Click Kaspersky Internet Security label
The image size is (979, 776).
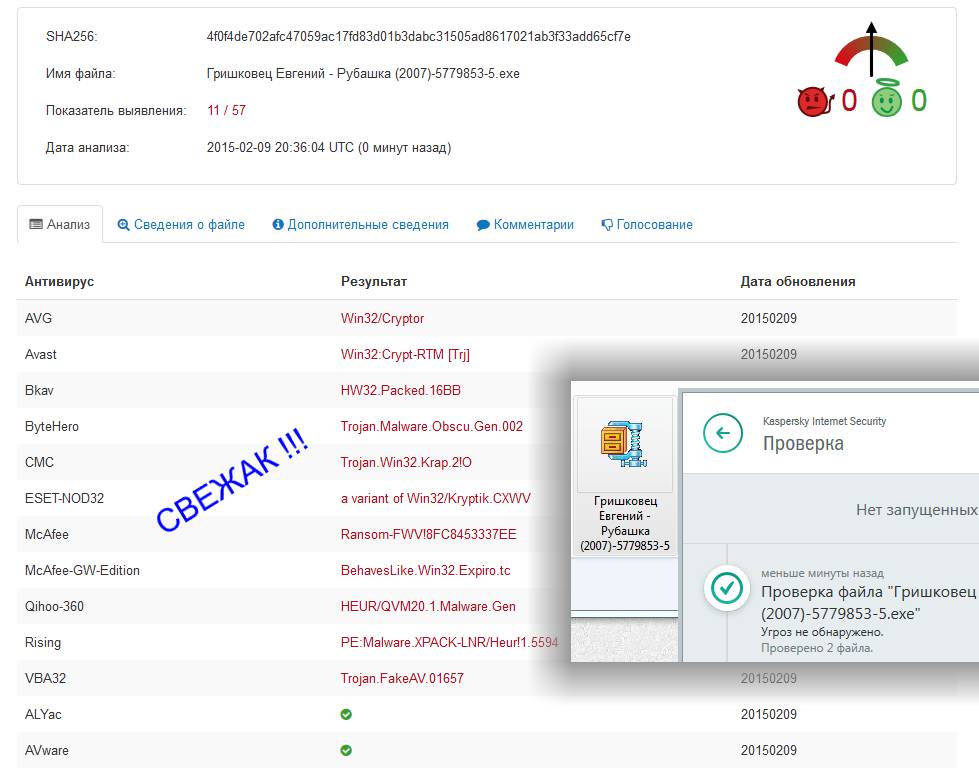(824, 421)
